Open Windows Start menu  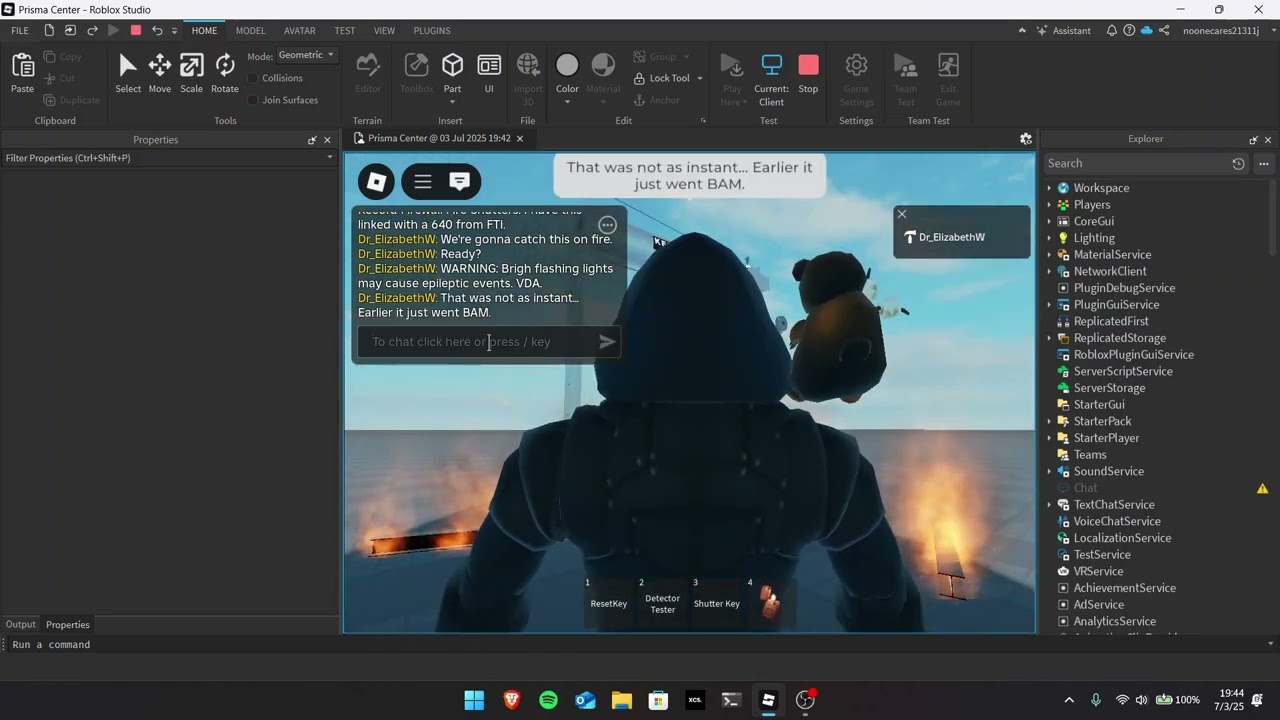coord(474,700)
